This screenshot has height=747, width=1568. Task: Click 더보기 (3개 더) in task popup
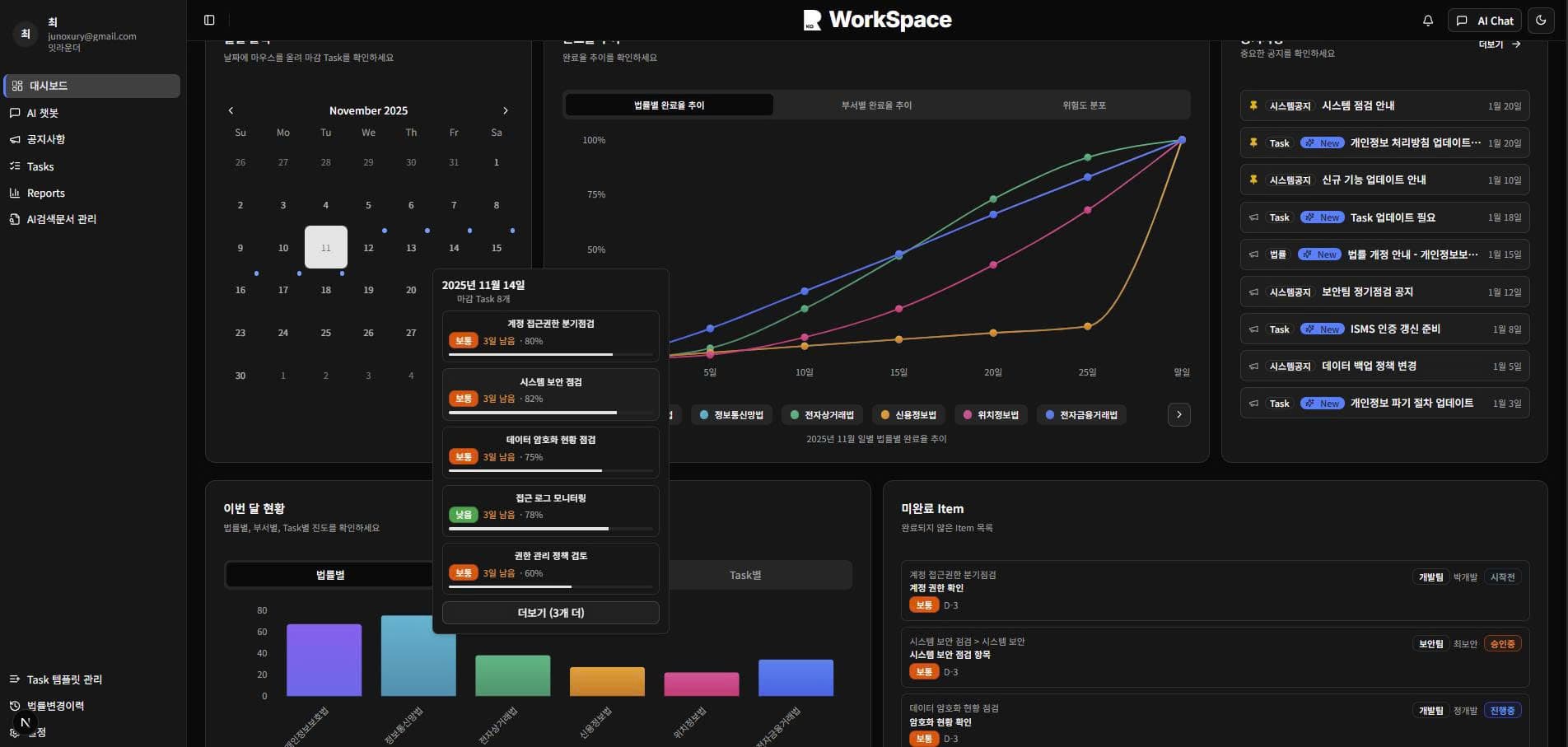pyautogui.click(x=550, y=613)
